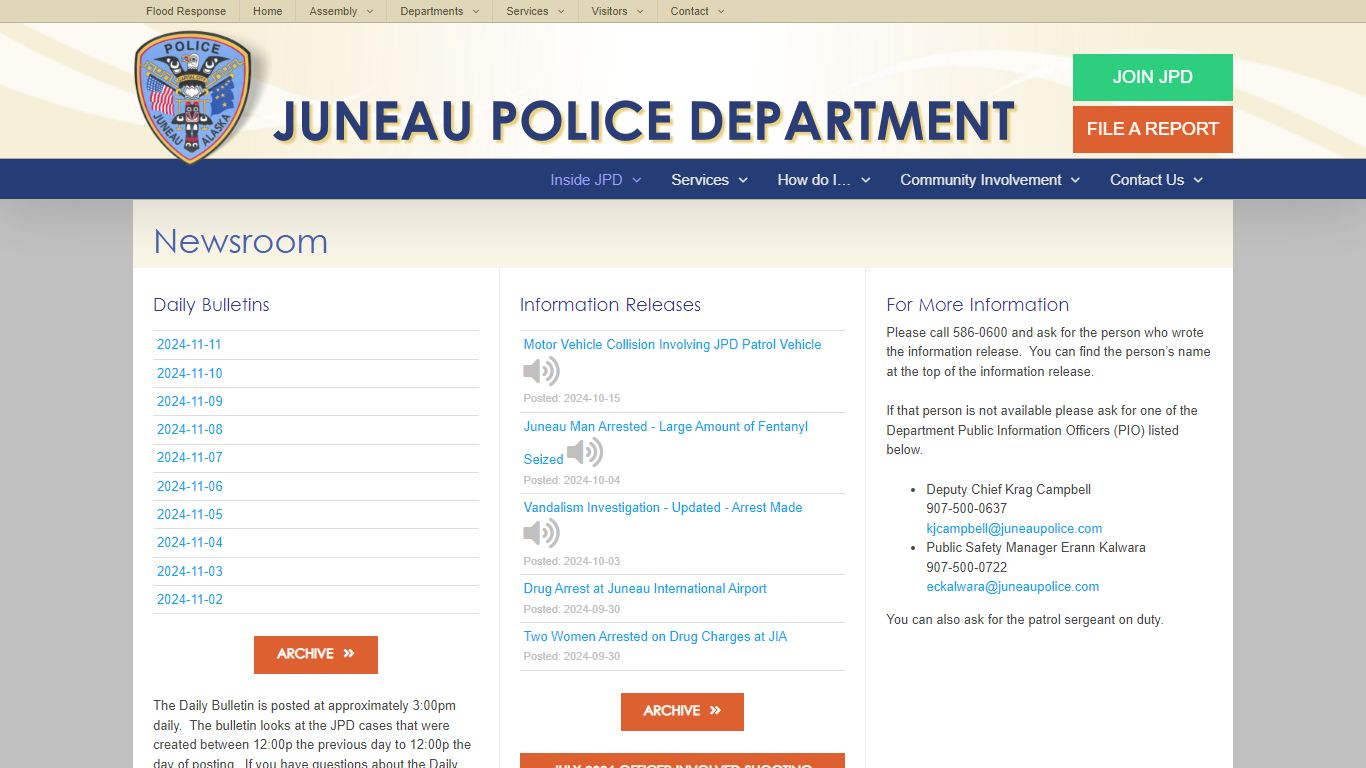Click the JOIN JPD button
This screenshot has height=768, width=1366.
(1152, 77)
